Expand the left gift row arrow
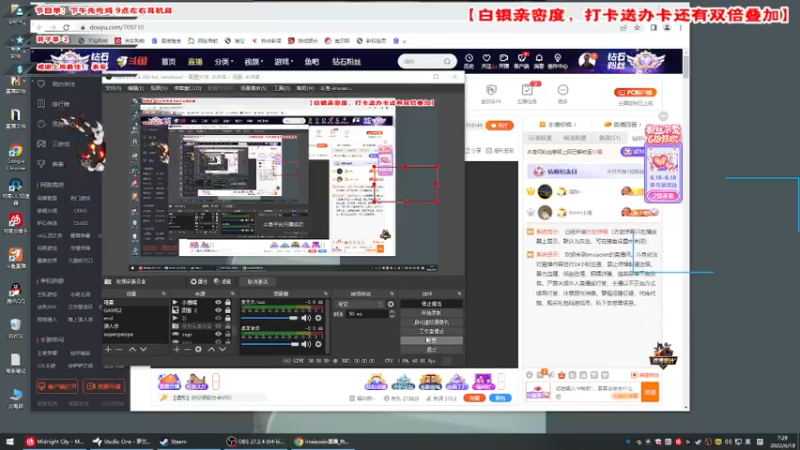800x450 pixels. (216, 381)
